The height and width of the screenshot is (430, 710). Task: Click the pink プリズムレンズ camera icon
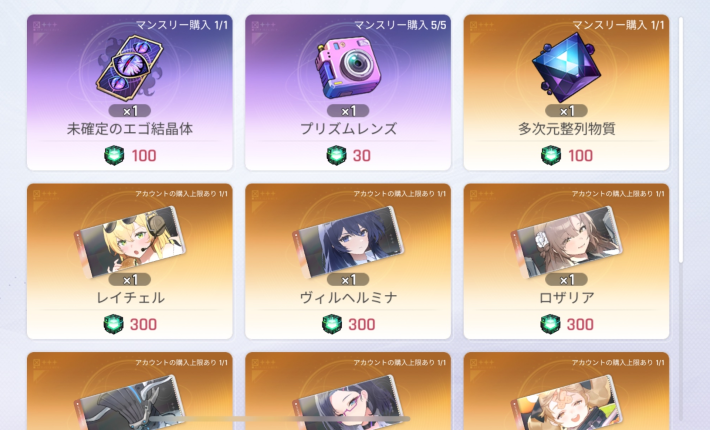pos(348,68)
